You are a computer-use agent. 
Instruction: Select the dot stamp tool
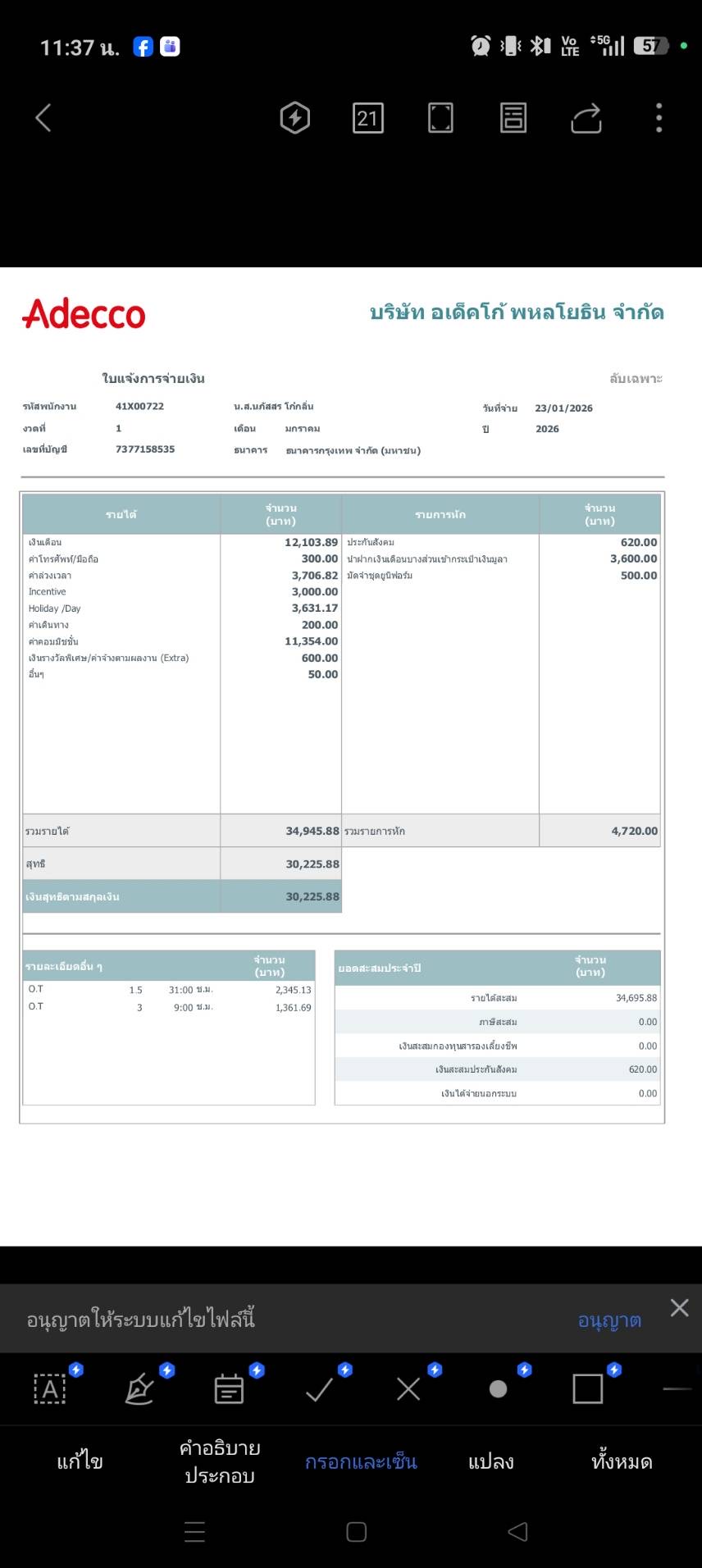coord(498,1389)
